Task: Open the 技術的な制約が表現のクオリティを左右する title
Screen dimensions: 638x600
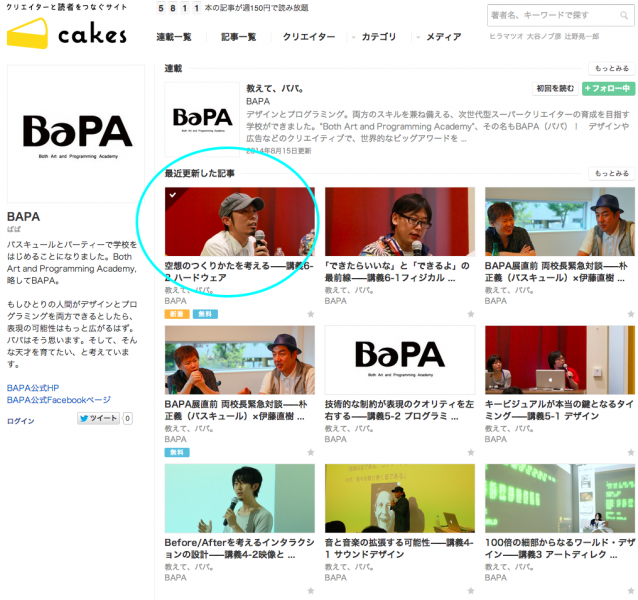Action: point(399,410)
